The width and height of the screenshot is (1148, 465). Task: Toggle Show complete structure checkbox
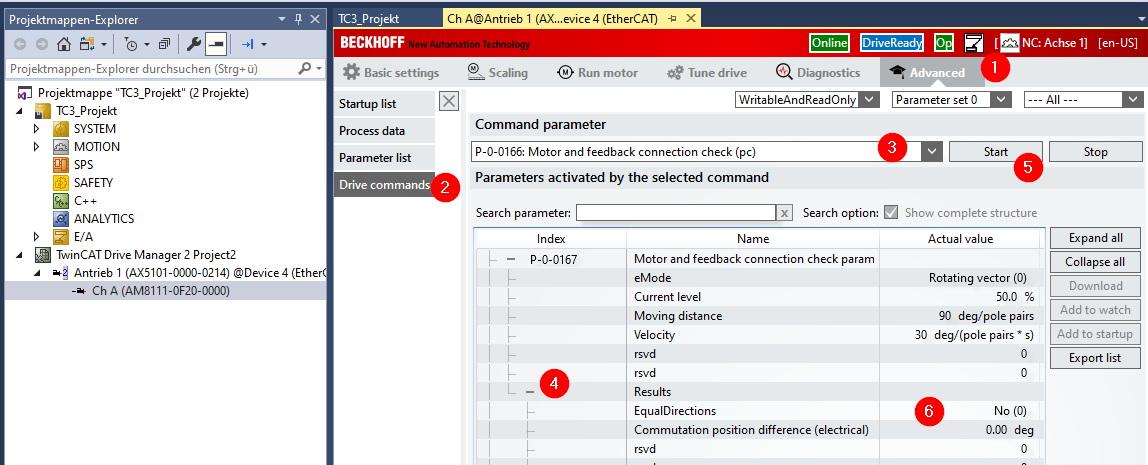coord(890,213)
